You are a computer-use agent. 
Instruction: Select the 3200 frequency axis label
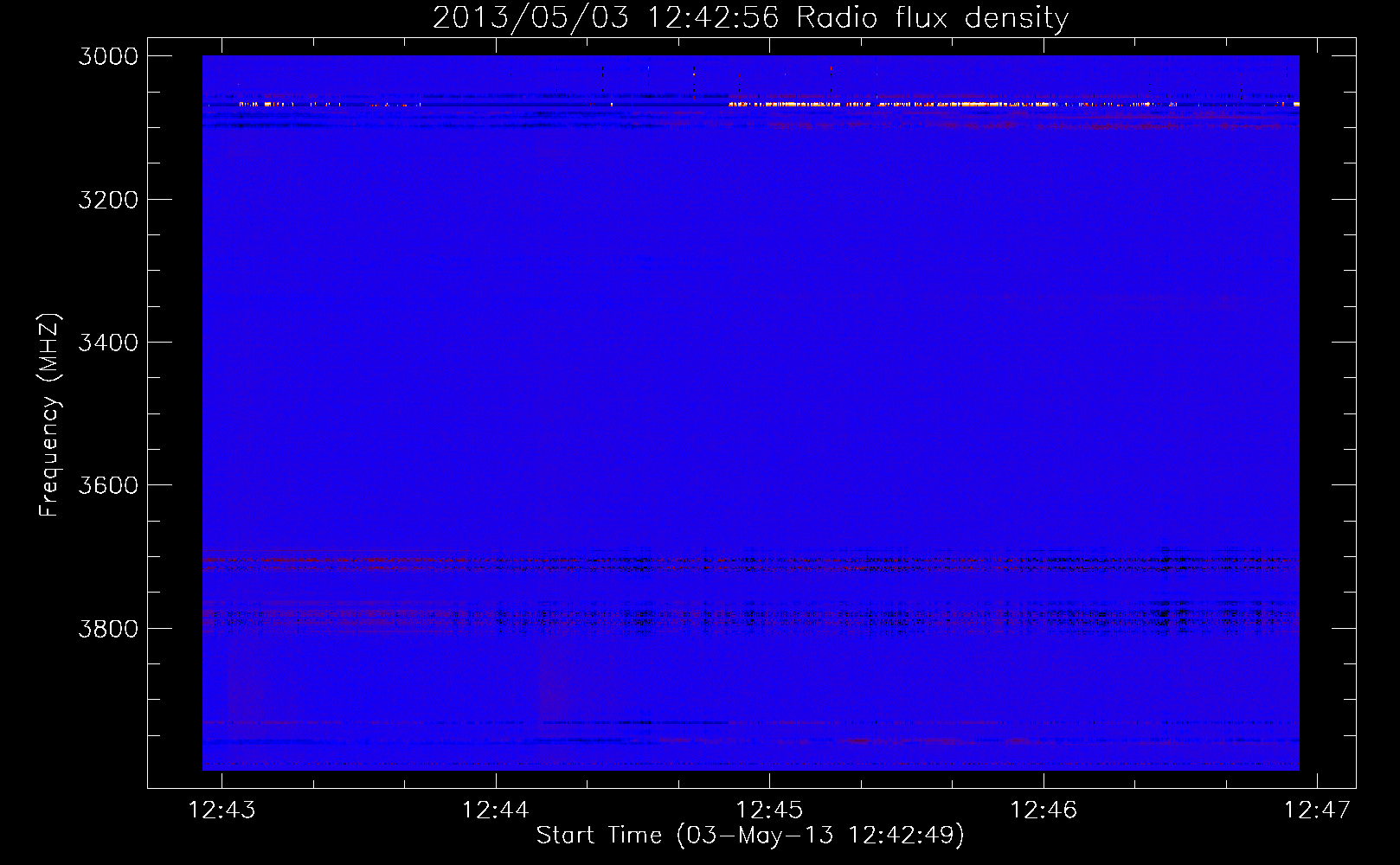click(x=108, y=200)
